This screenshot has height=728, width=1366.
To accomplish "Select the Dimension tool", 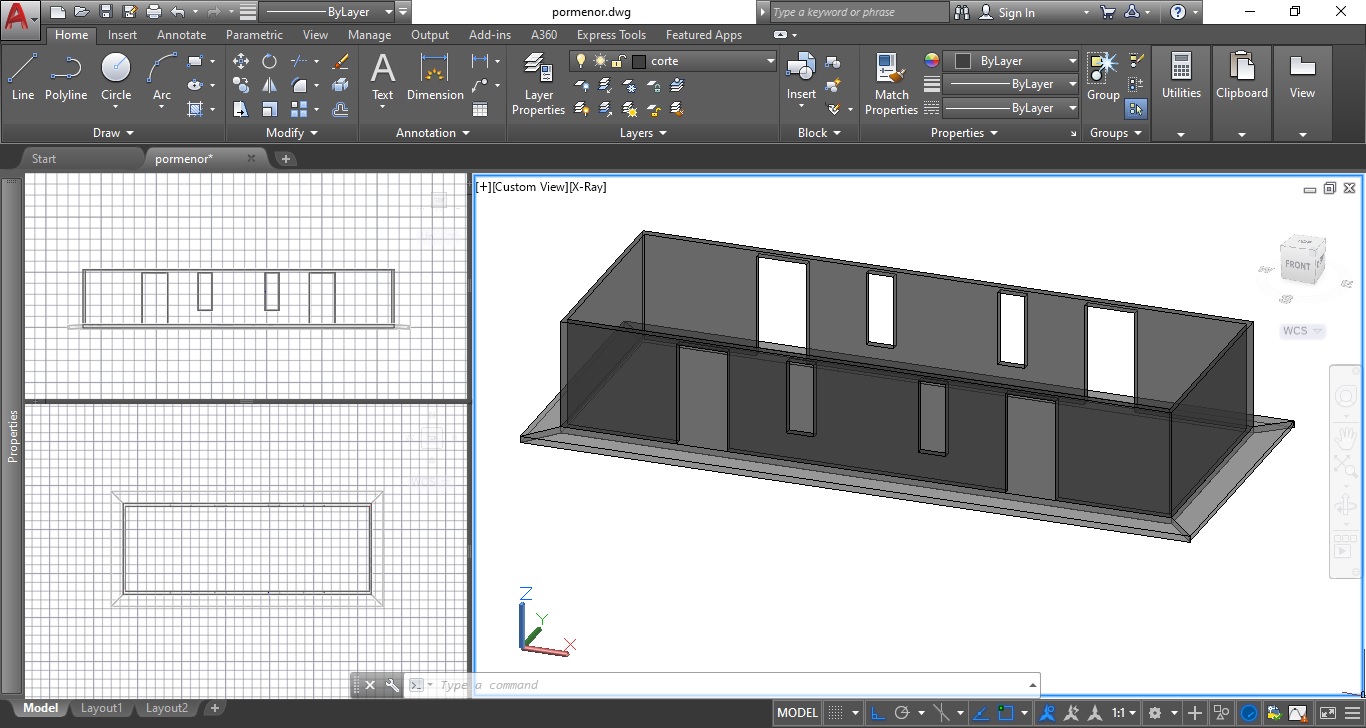I will pyautogui.click(x=435, y=78).
